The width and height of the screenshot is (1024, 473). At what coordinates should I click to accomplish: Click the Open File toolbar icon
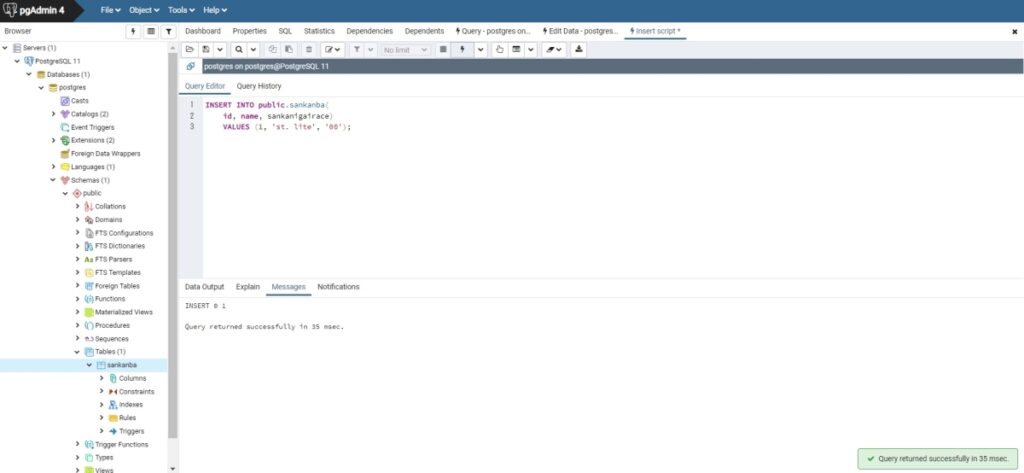coord(190,49)
